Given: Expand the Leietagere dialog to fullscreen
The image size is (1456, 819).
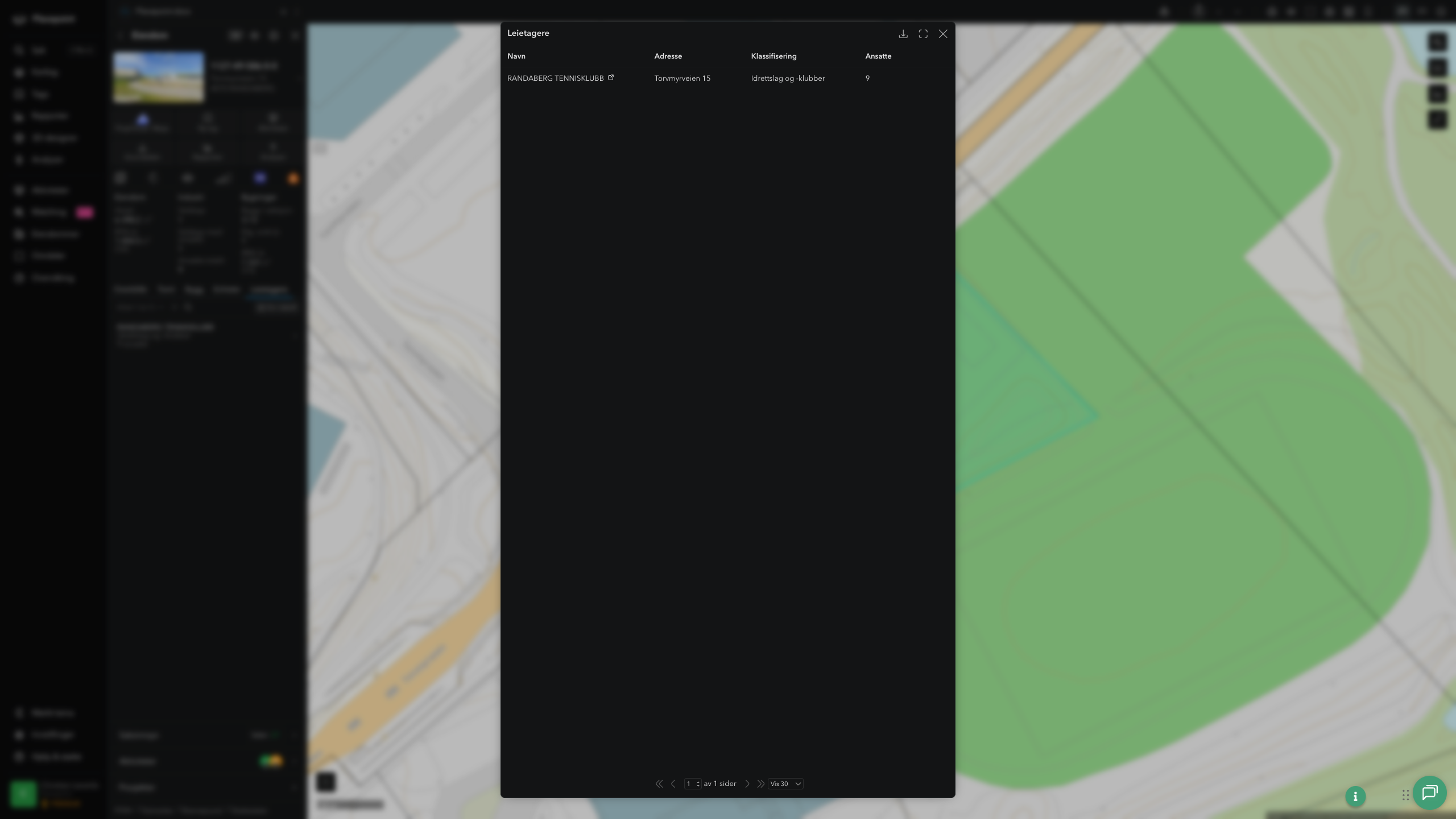Looking at the screenshot, I should 923,34.
